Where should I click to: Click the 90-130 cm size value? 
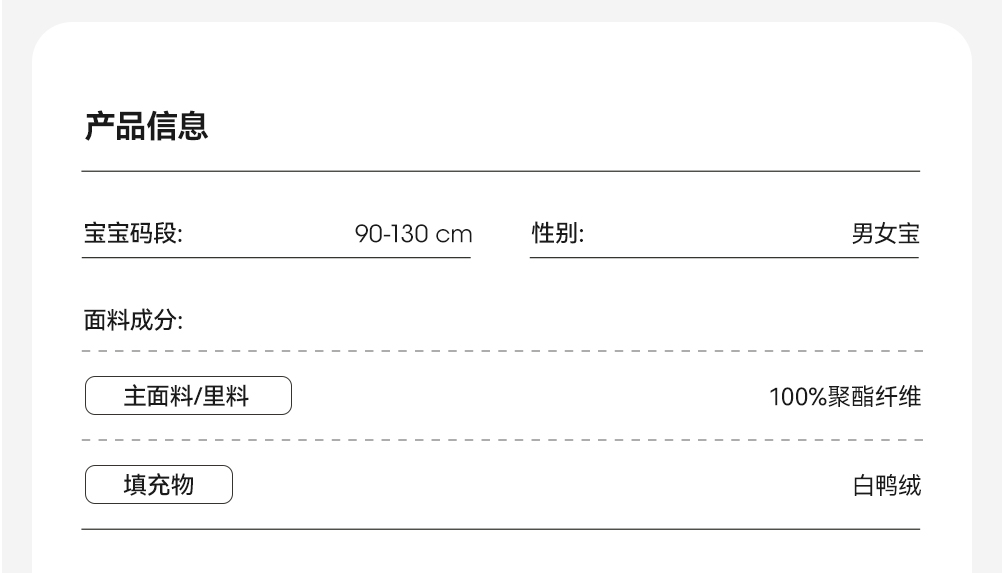(413, 235)
